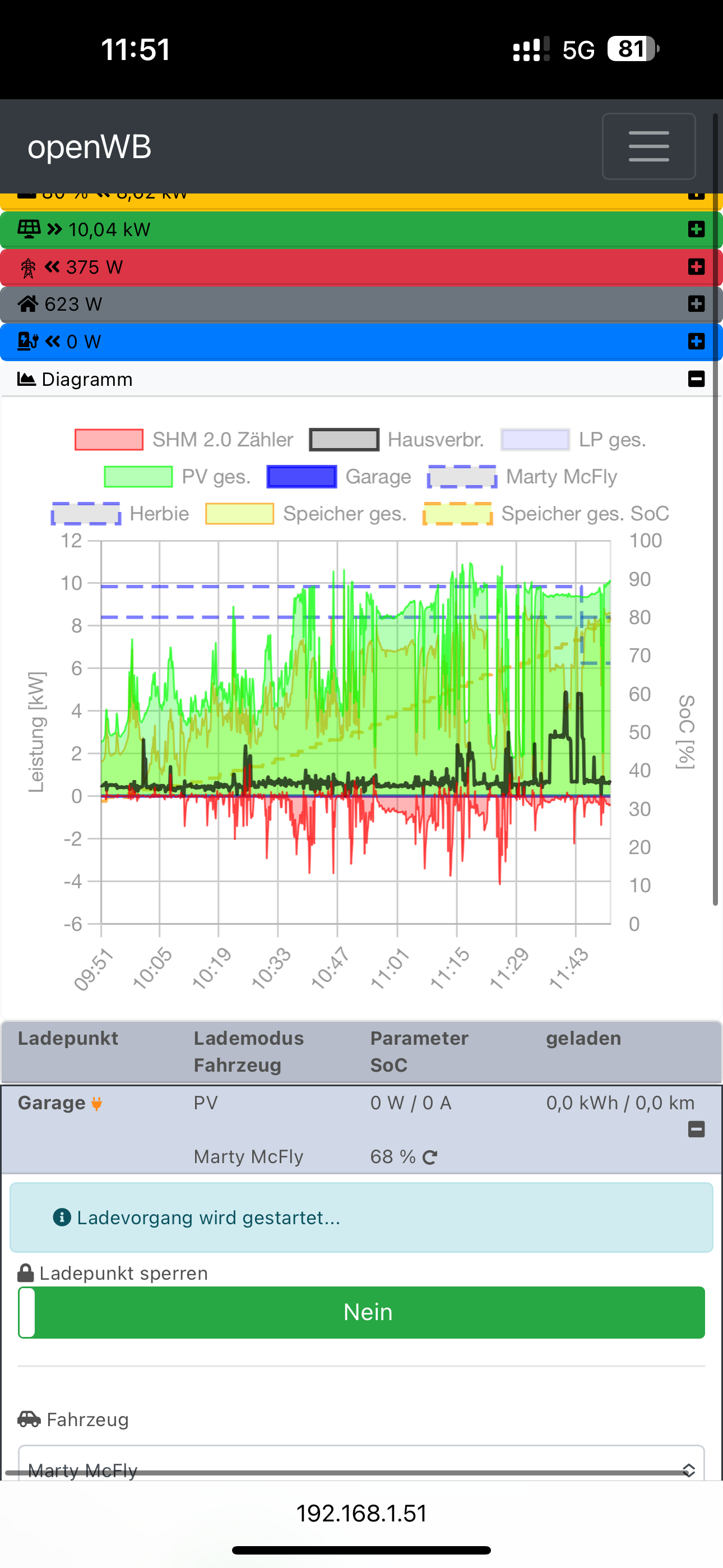Image resolution: width=723 pixels, height=1568 pixels.
Task: Click the Marty McFly vehicle name in table
Action: pyautogui.click(x=248, y=1156)
